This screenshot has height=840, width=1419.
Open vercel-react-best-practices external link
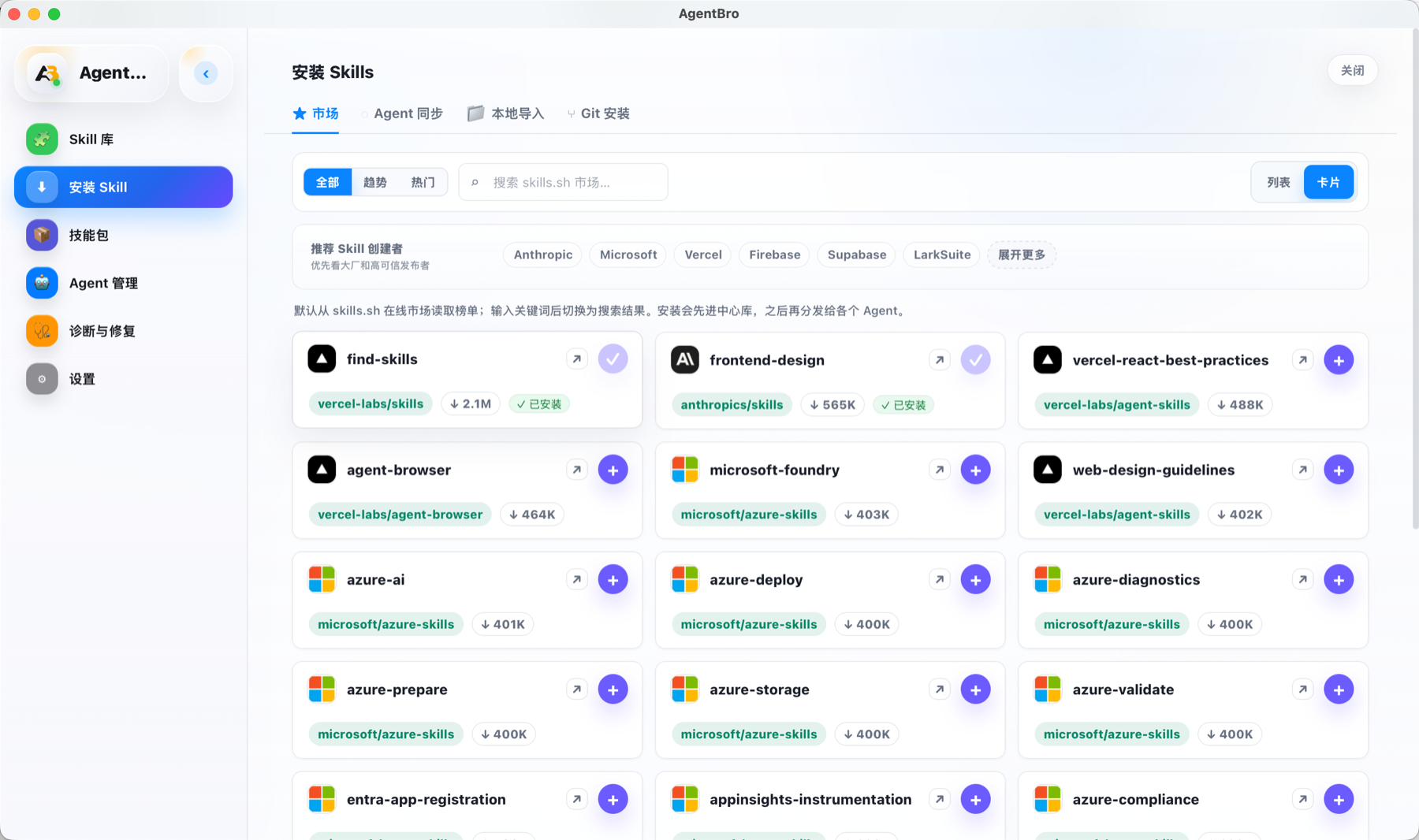click(x=1303, y=360)
